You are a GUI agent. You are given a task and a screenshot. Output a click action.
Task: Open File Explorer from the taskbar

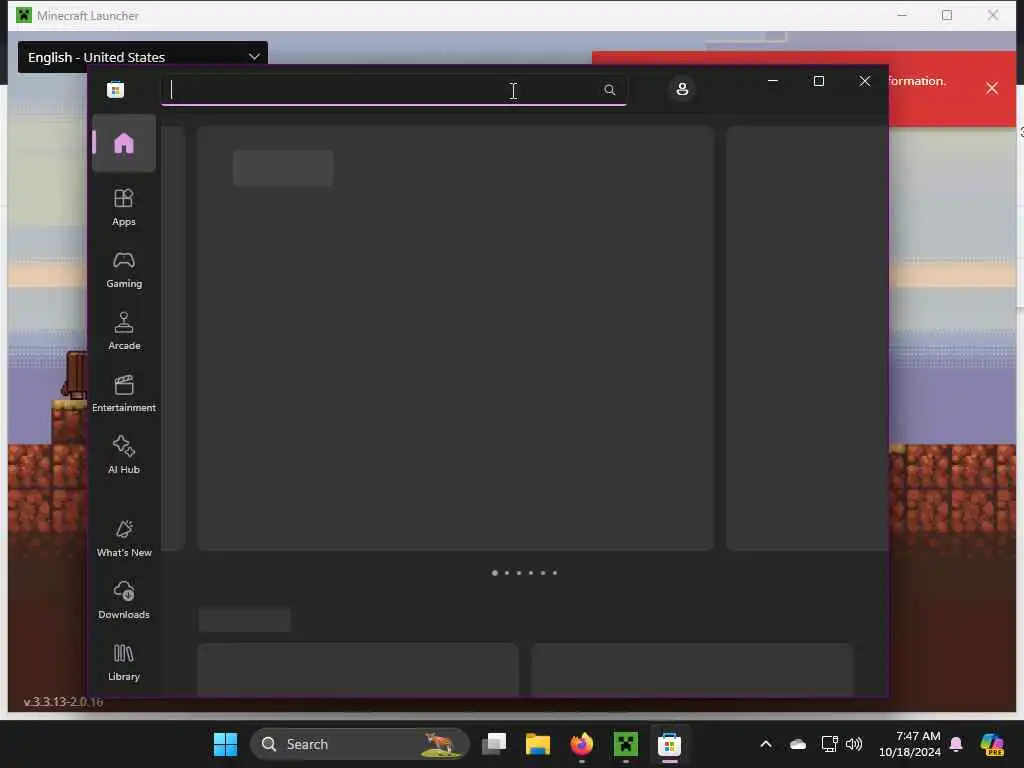point(537,744)
